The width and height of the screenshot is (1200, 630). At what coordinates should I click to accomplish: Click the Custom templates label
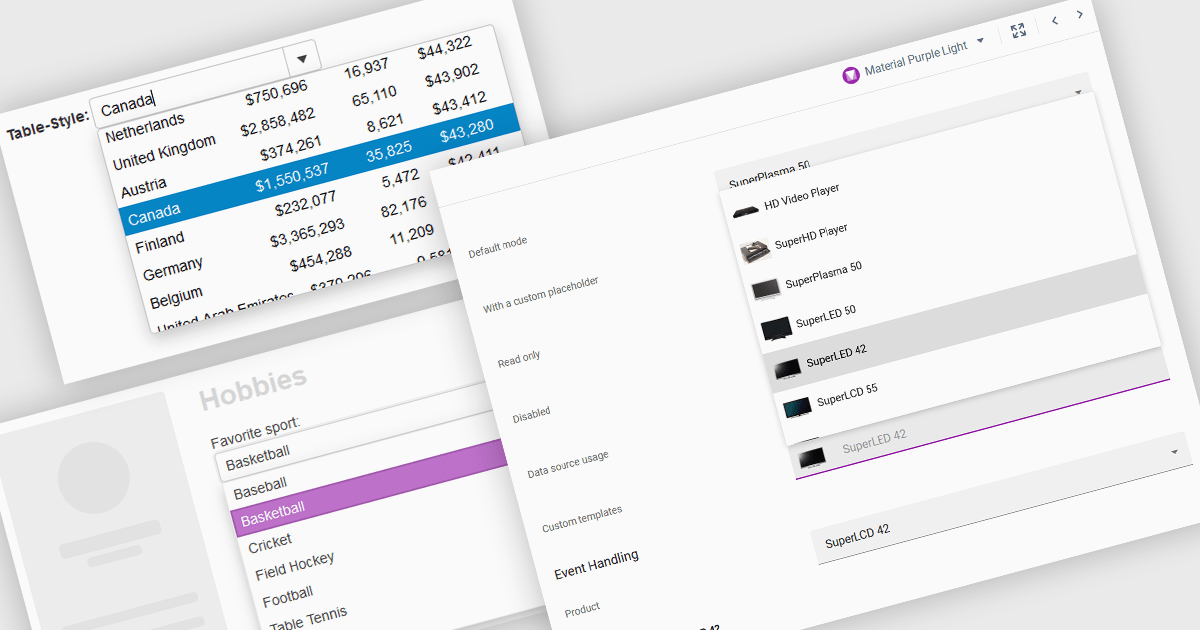click(582, 518)
